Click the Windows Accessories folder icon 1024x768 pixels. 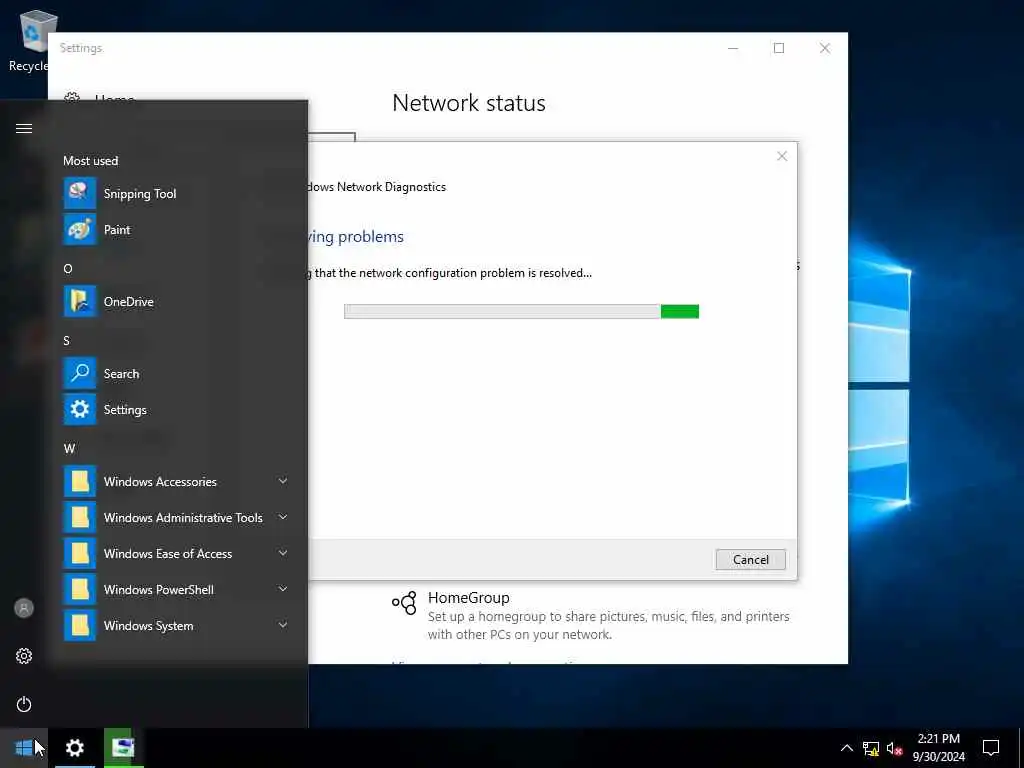point(80,481)
